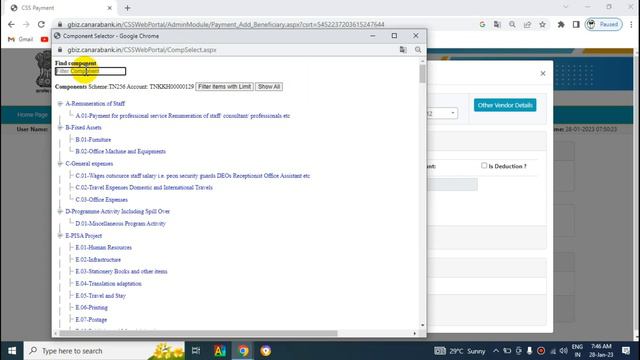The image size is (640, 360).
Task: Click the popup vertical scrollbar thumb
Action: point(422,74)
